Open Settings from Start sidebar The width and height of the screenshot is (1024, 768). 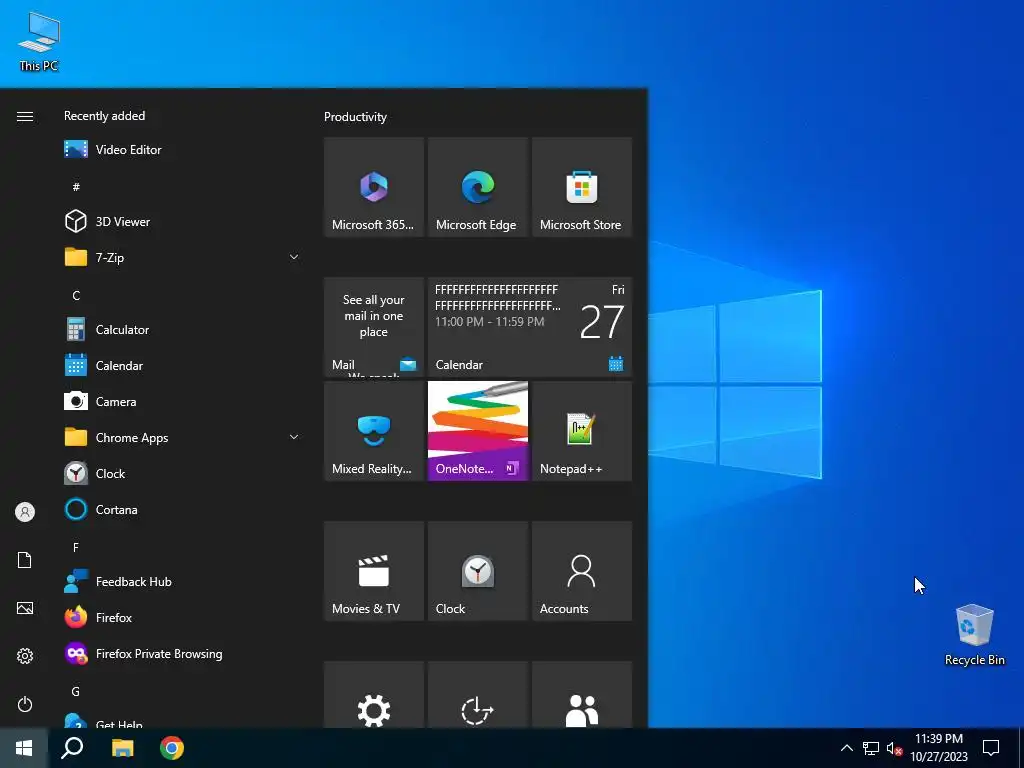25,656
